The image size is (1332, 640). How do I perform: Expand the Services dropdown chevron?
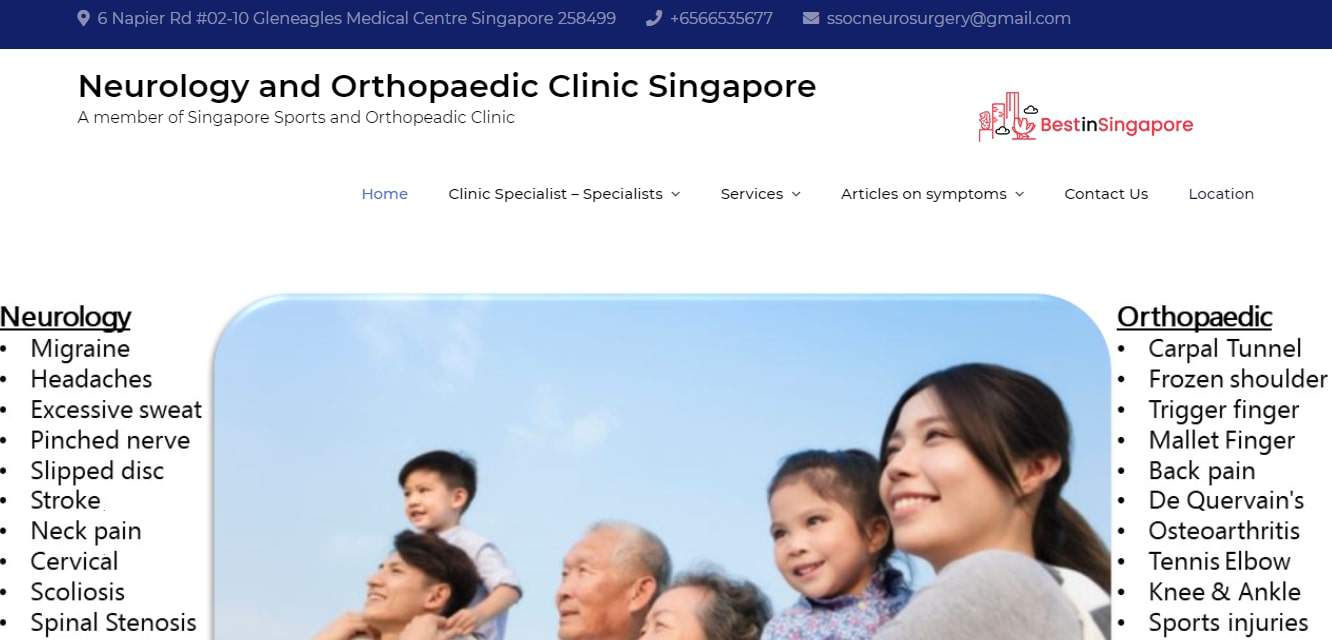pyautogui.click(x=796, y=194)
